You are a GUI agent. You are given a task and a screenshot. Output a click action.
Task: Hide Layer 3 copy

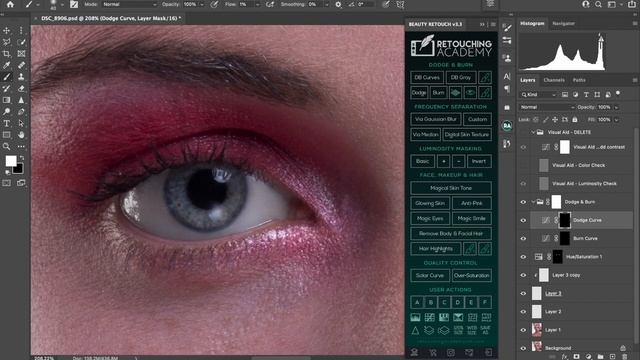[523, 275]
